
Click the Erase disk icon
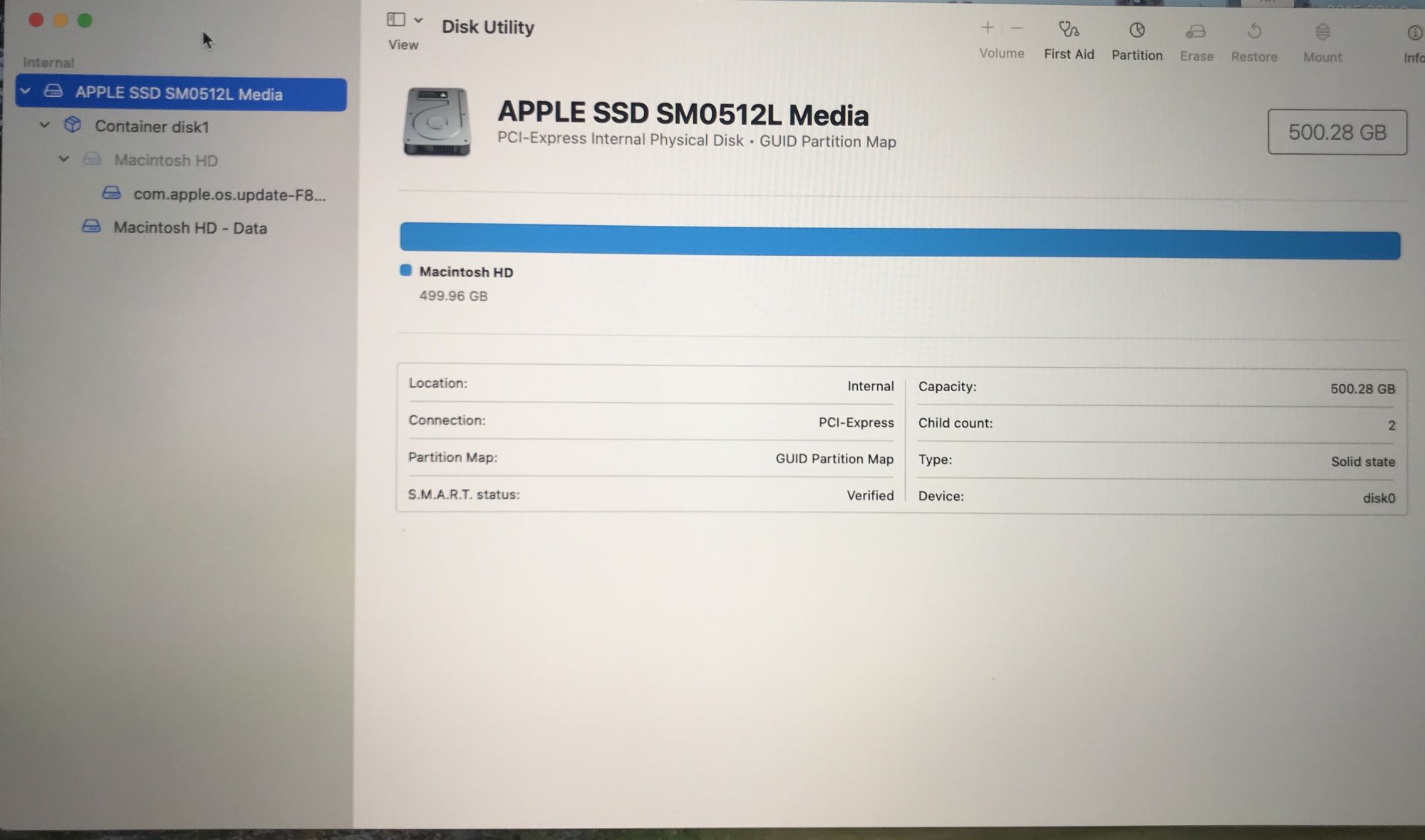[x=1195, y=32]
